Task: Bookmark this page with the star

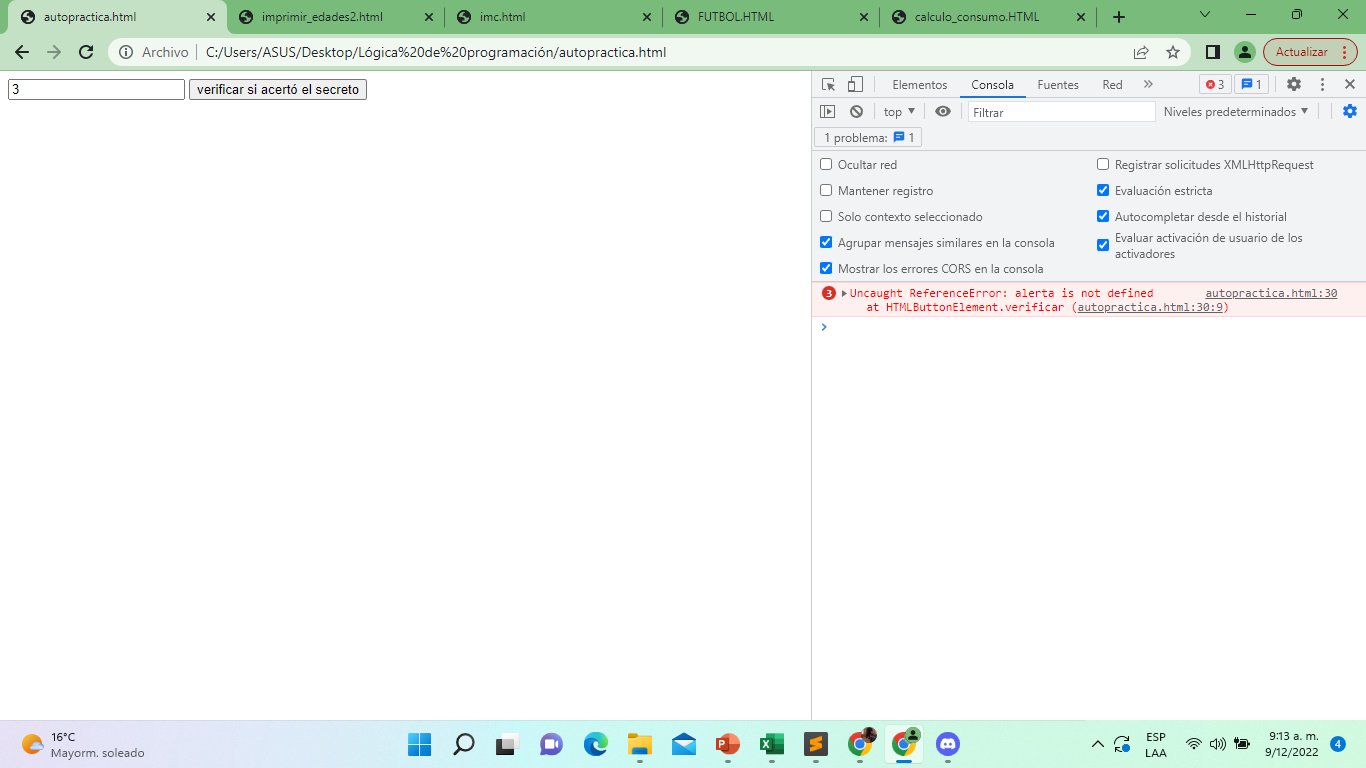Action: [x=1173, y=52]
